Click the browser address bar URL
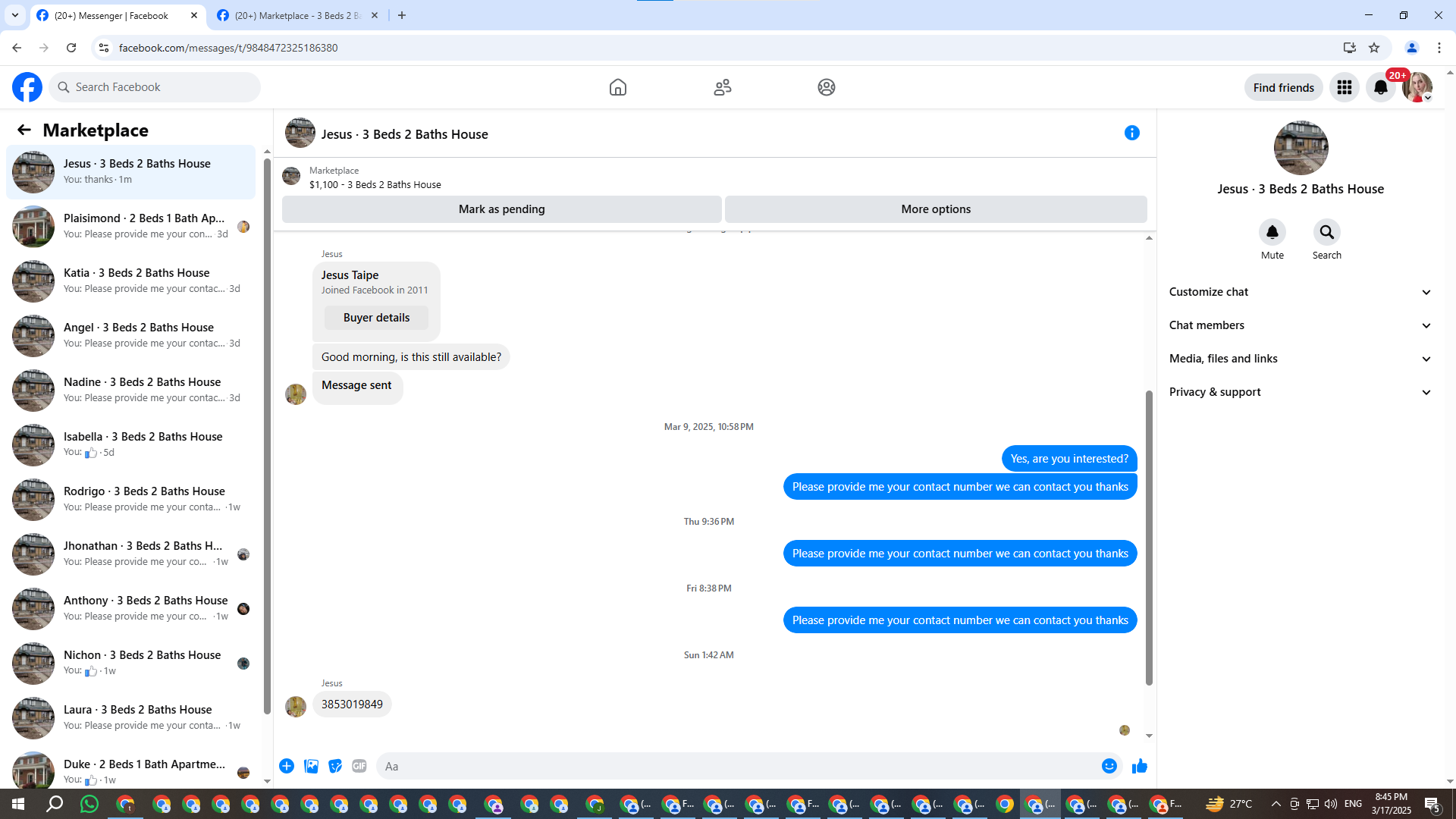The height and width of the screenshot is (819, 1456). 228,48
